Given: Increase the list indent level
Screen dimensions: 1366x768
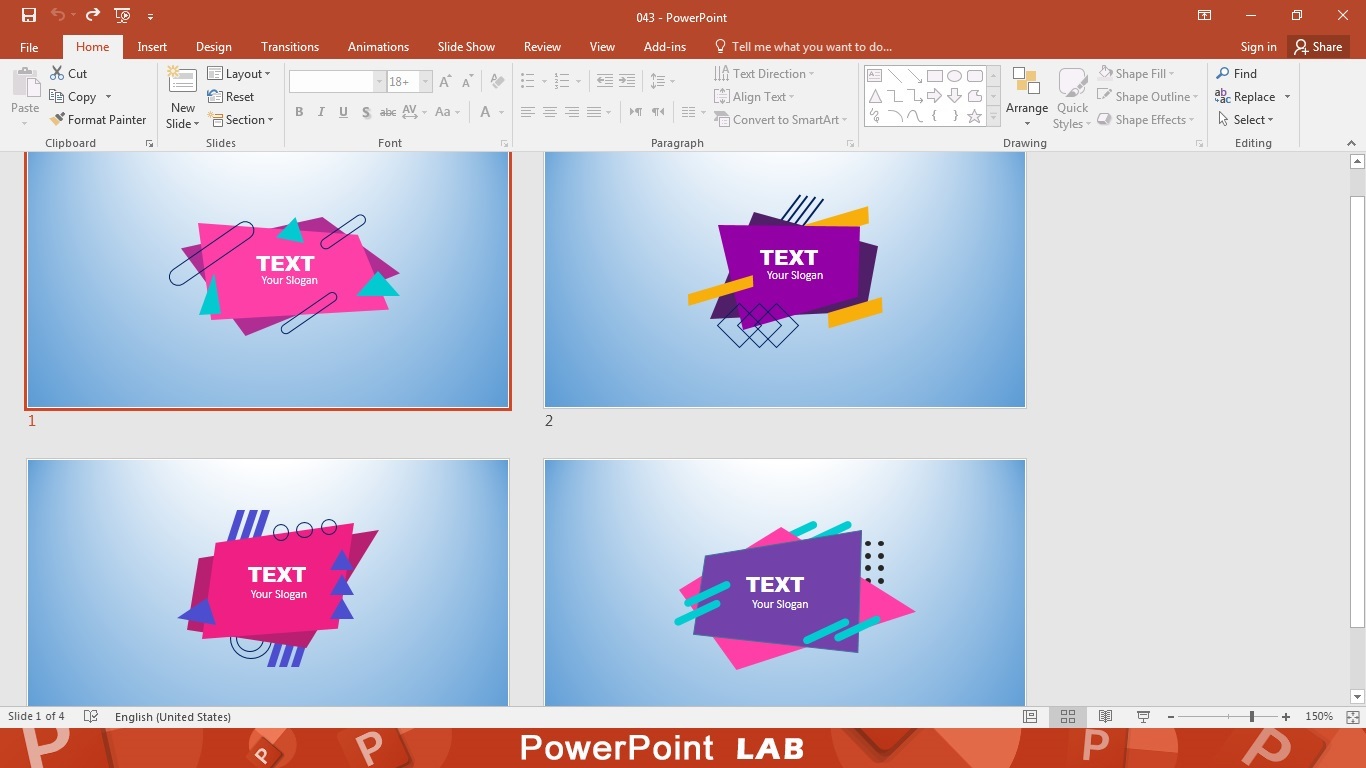Looking at the screenshot, I should 627,81.
